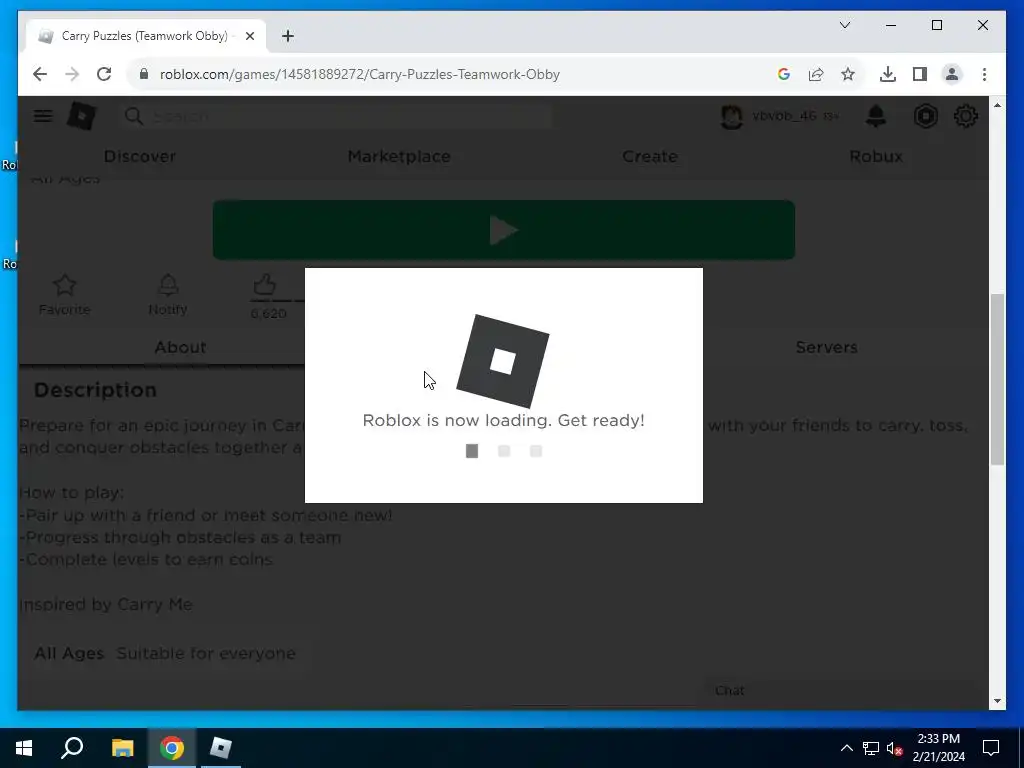Click the muted volume tray icon
This screenshot has width=1024, height=768.
click(x=894, y=748)
